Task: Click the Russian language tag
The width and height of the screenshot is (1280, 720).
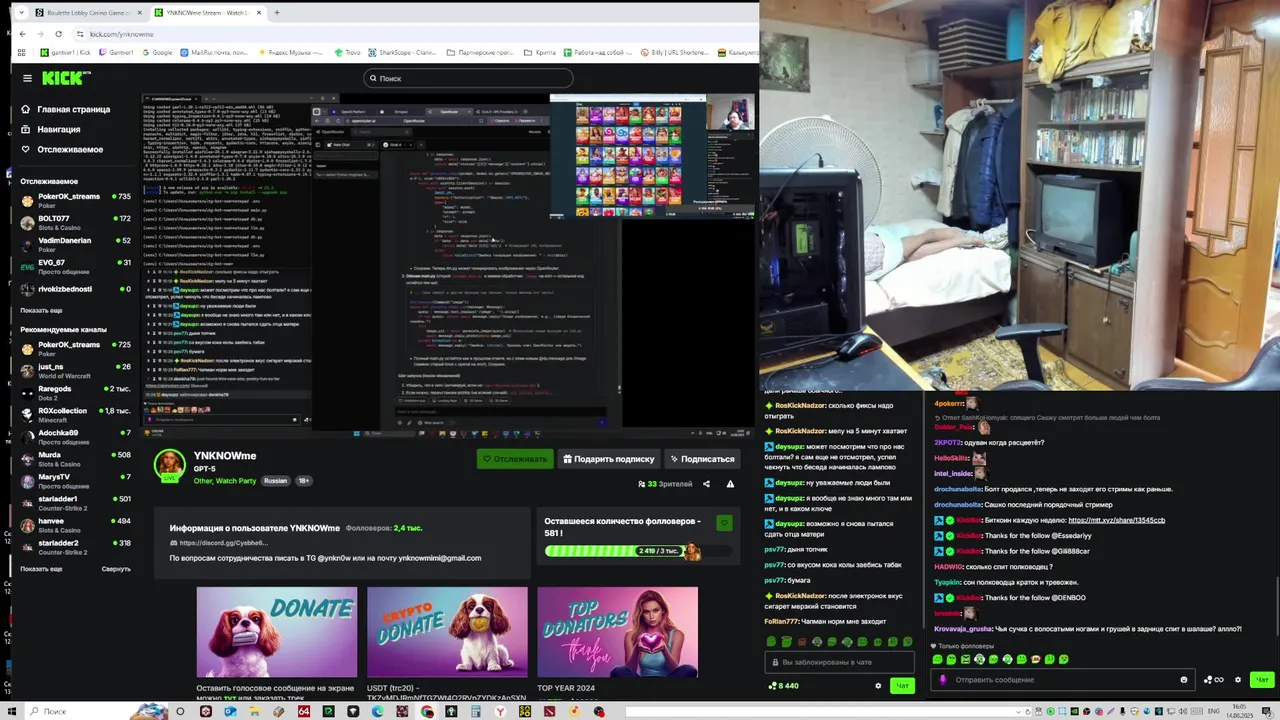Action: (275, 481)
